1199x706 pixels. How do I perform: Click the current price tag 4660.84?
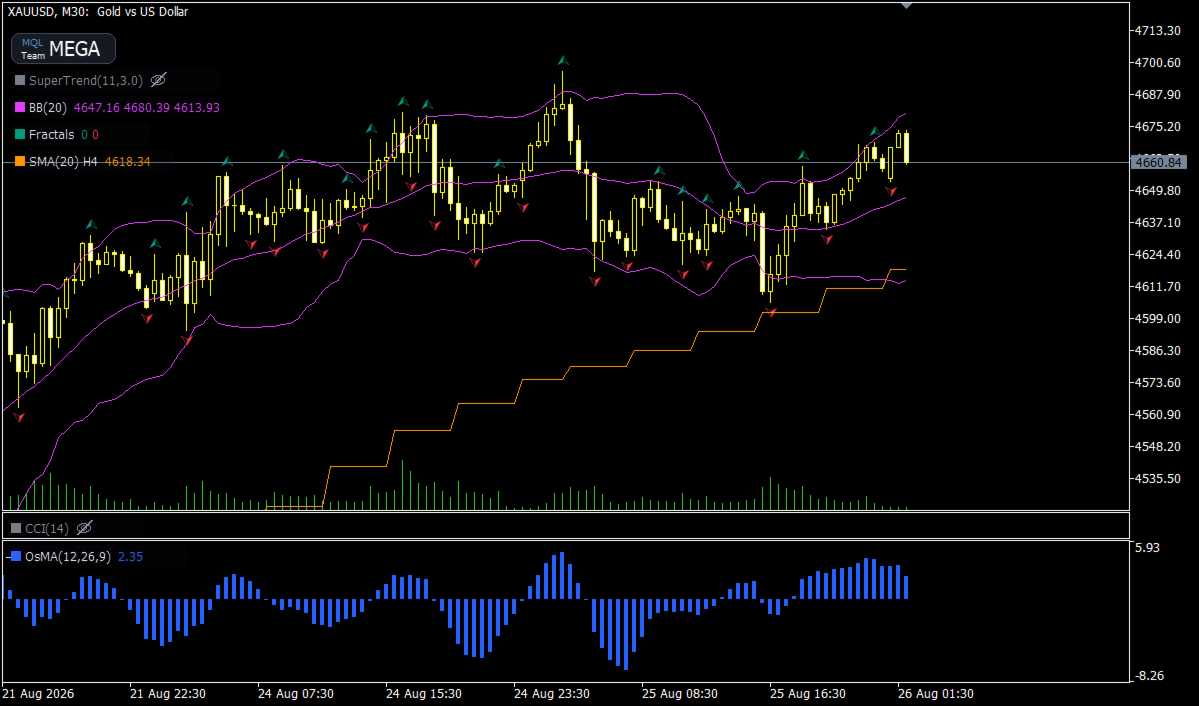(x=1159, y=162)
